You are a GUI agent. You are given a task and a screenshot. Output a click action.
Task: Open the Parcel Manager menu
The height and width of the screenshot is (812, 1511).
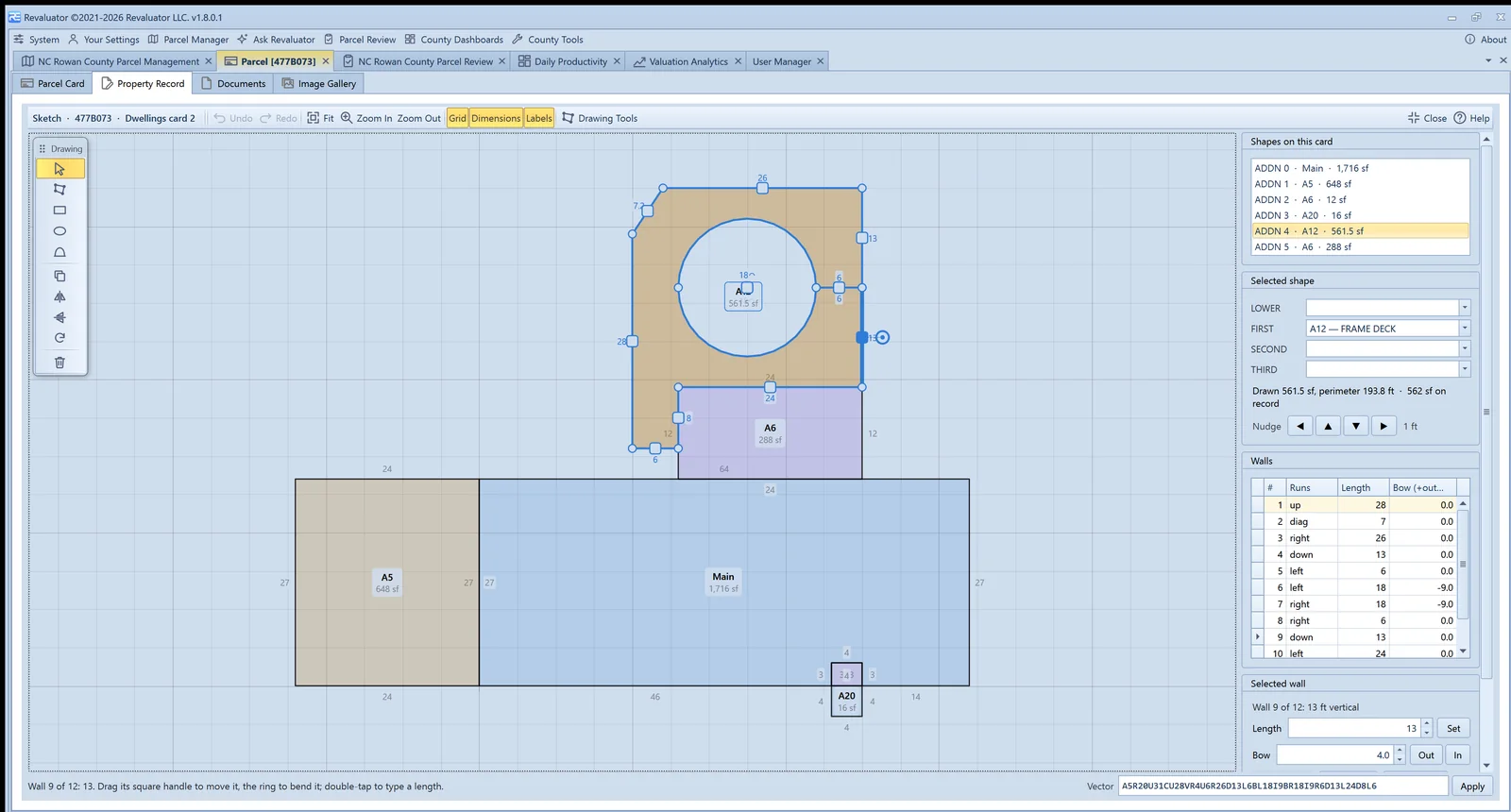(188, 40)
